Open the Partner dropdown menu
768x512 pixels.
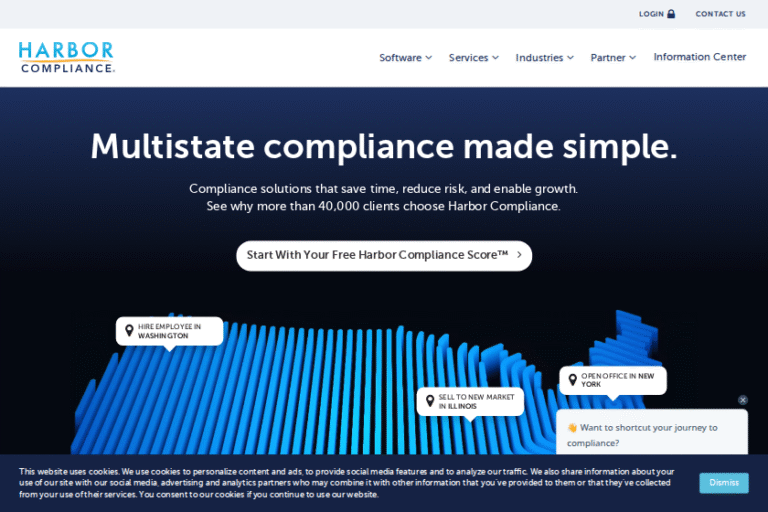(x=613, y=58)
